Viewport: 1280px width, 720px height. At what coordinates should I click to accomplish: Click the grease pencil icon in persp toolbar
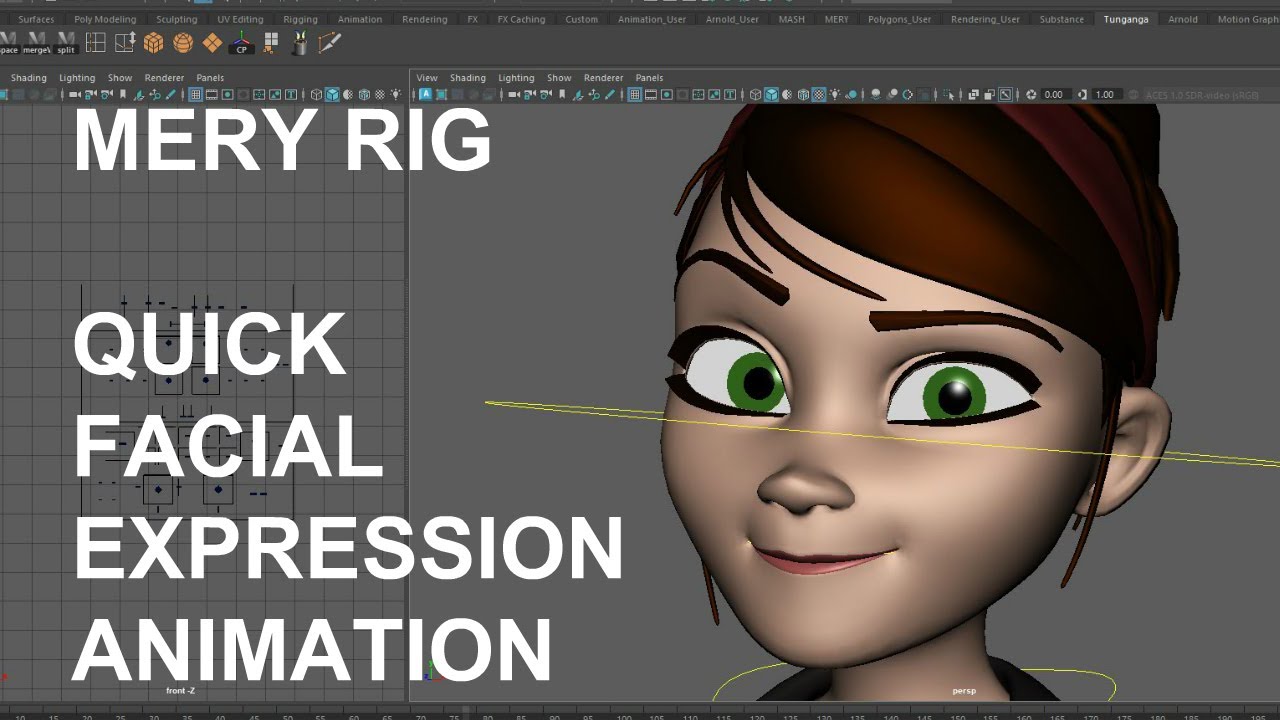pyautogui.click(x=610, y=95)
